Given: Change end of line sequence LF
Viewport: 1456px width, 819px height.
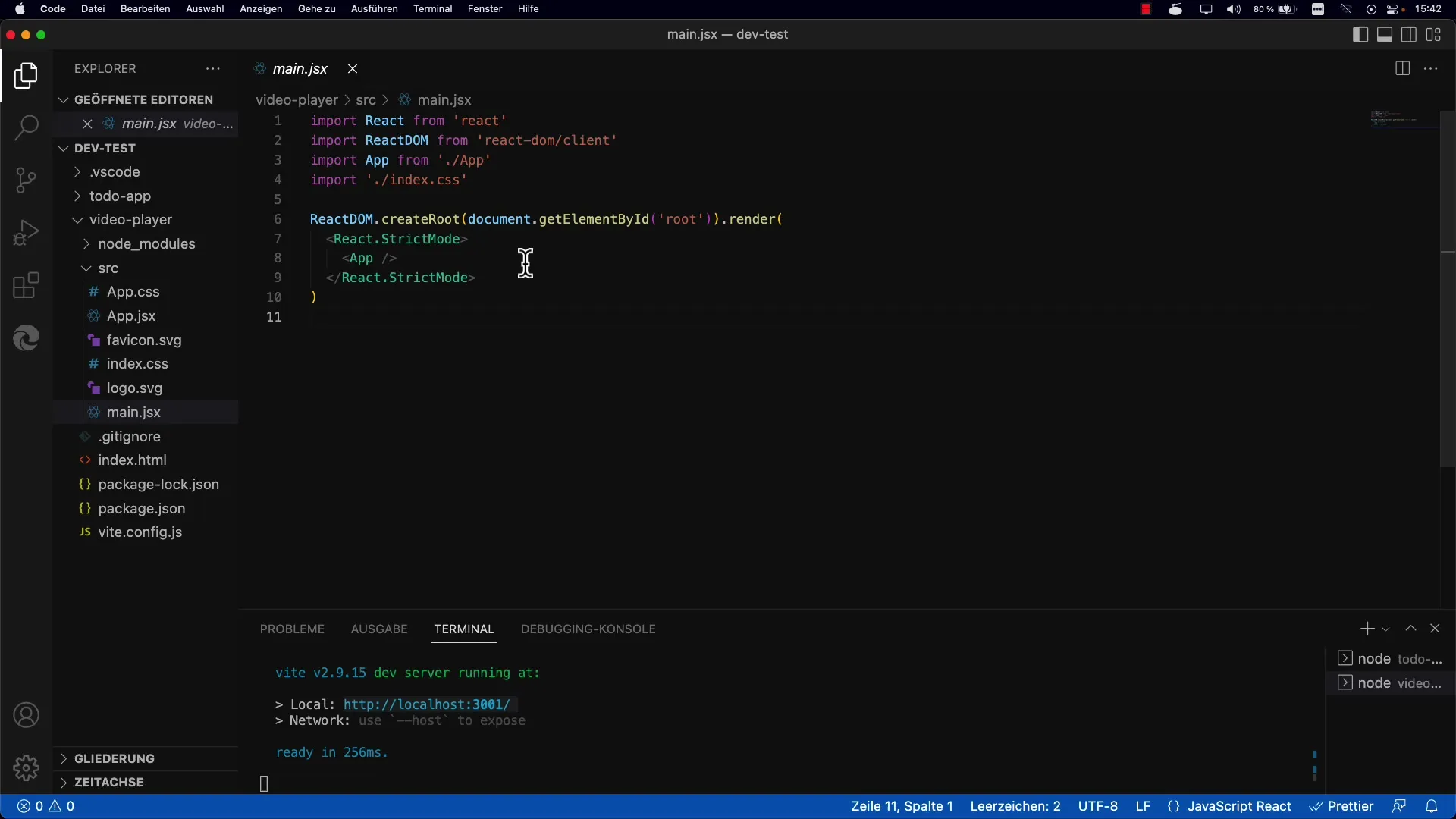Looking at the screenshot, I should coord(1143,806).
